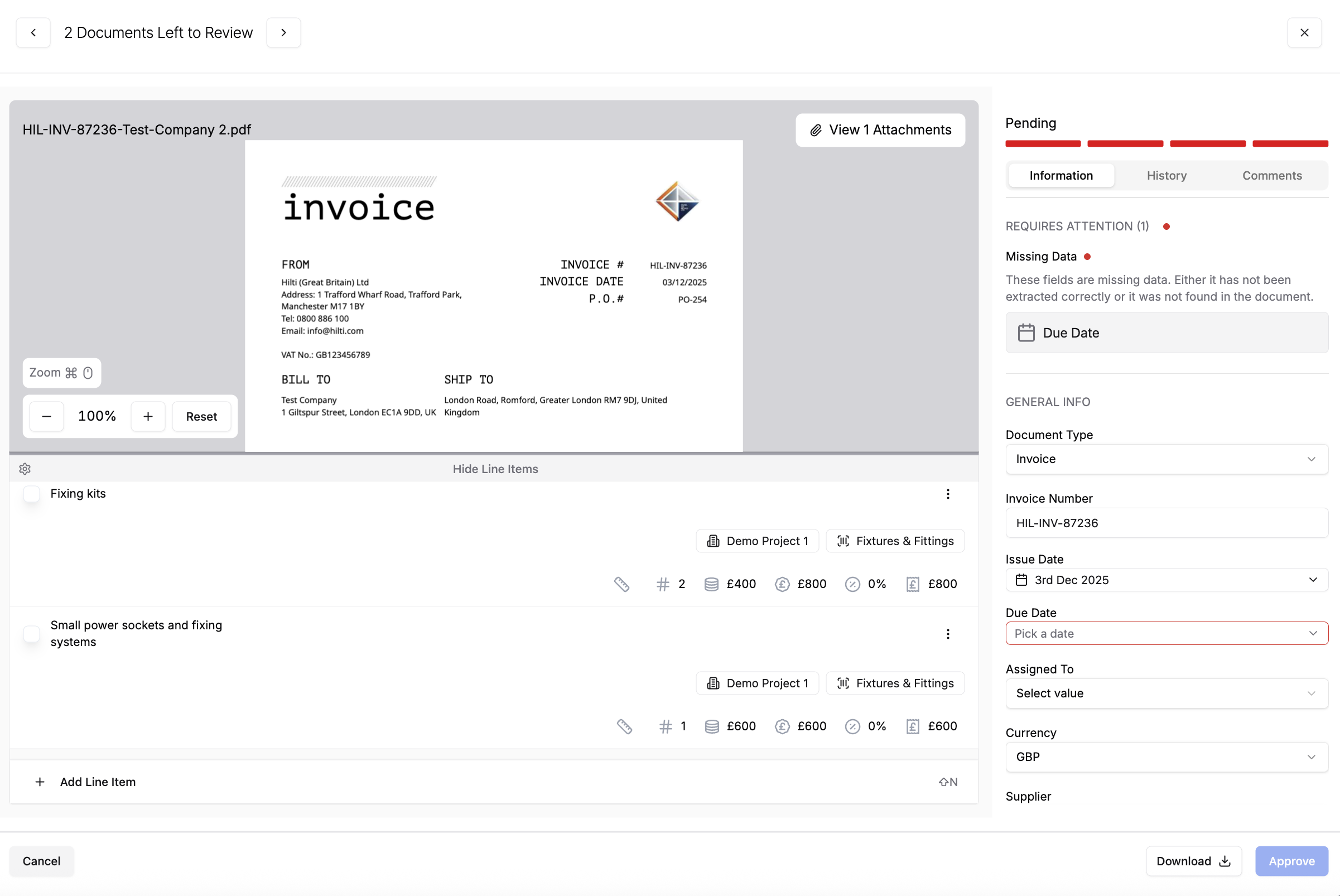The height and width of the screenshot is (896, 1340).
Task: Check the Fixing kits line item checkbox
Action: [32, 494]
